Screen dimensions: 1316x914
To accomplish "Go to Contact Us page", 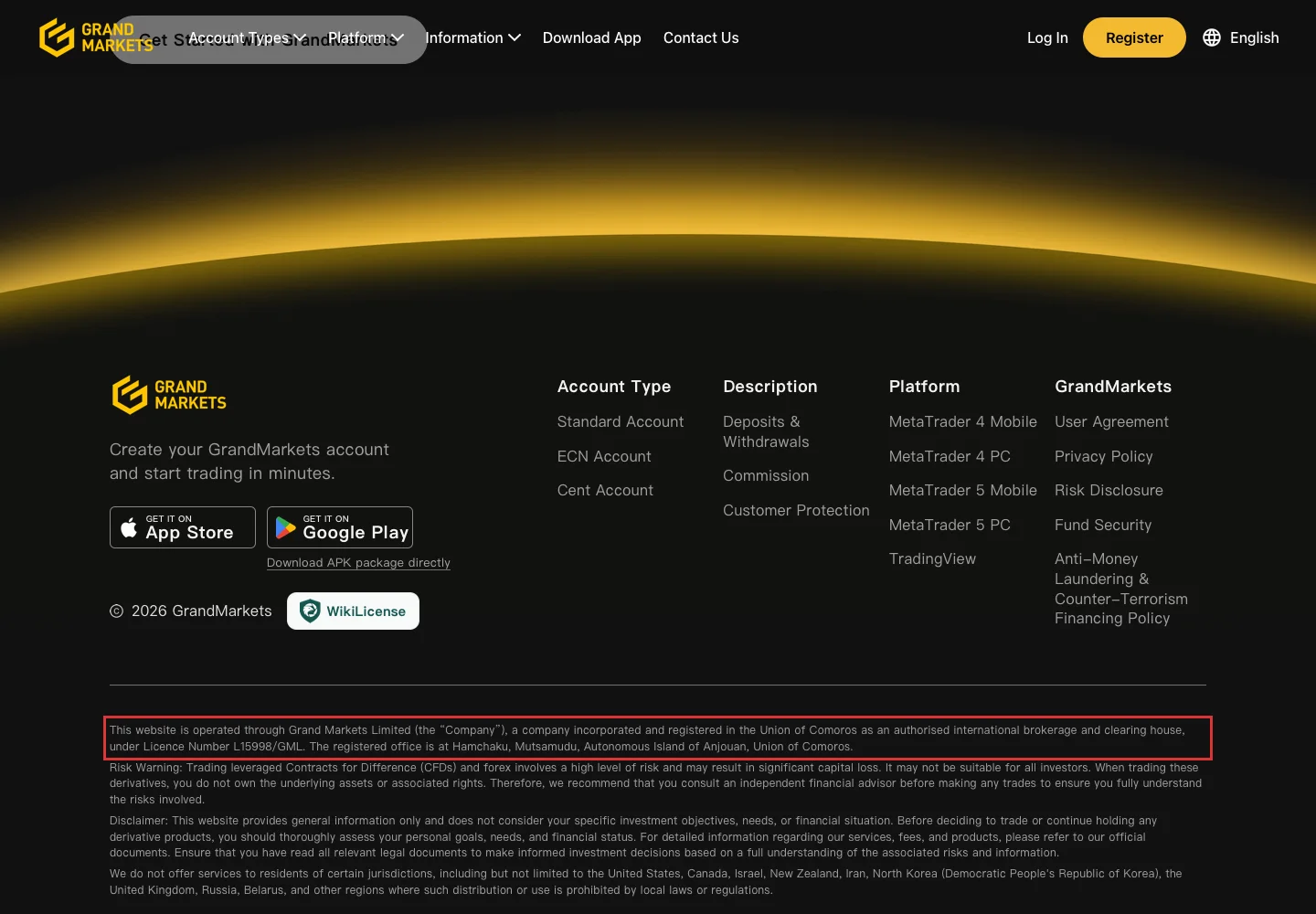I will point(701,37).
